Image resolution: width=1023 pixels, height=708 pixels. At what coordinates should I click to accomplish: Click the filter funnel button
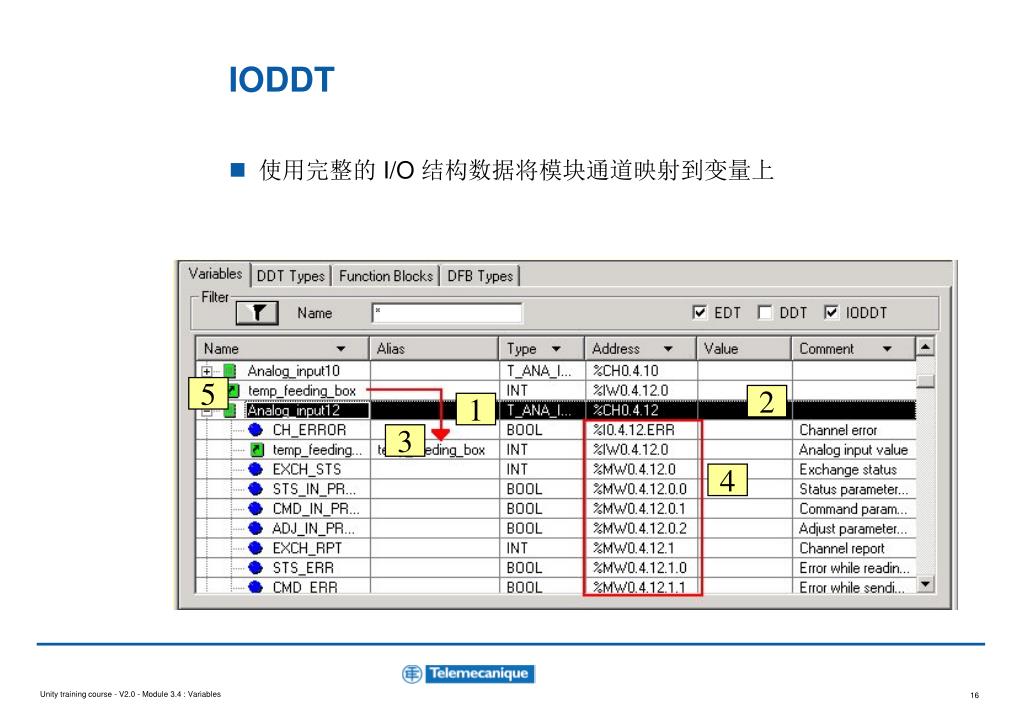tap(257, 313)
